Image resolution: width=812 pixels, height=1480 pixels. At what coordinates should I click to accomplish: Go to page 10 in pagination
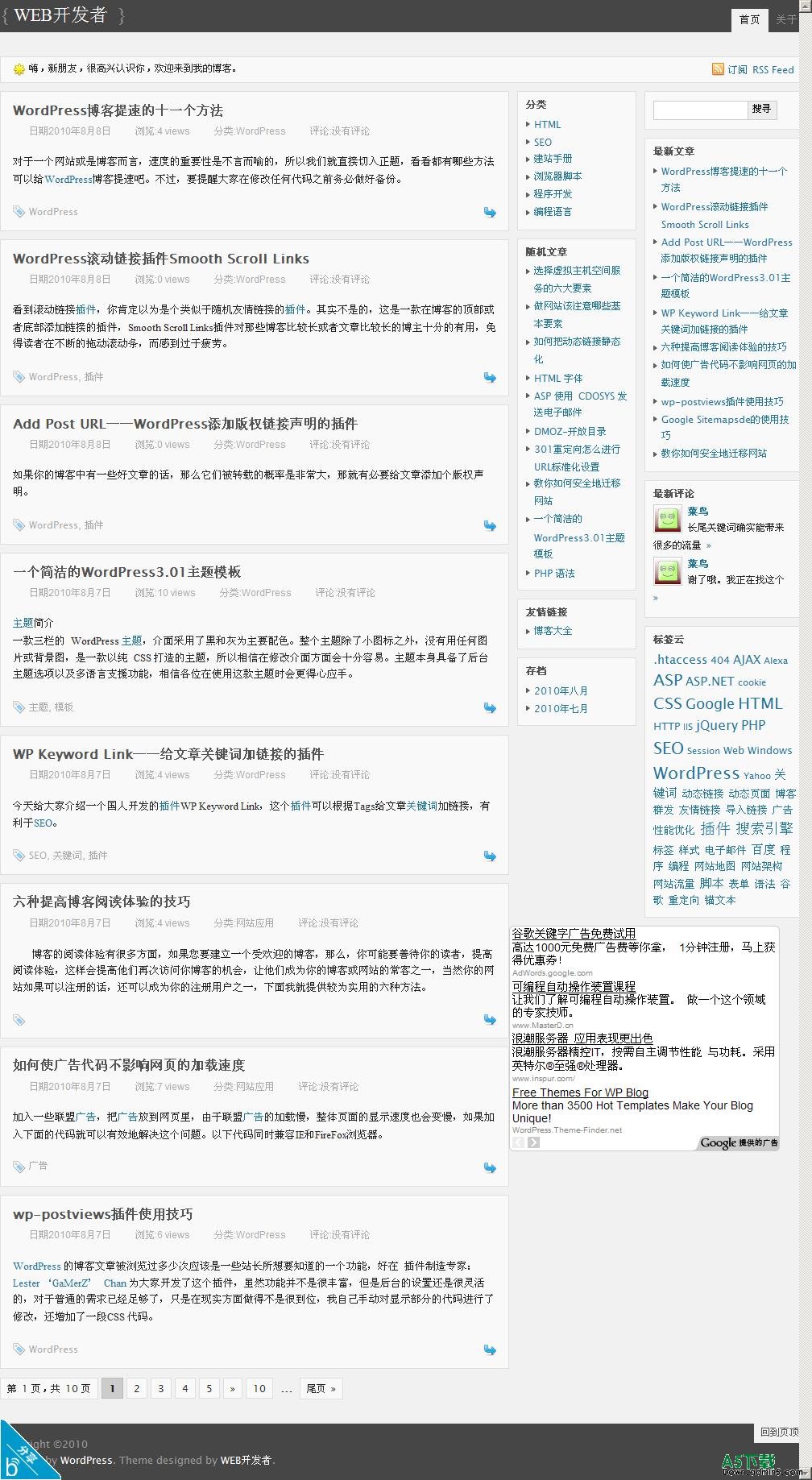(259, 1388)
